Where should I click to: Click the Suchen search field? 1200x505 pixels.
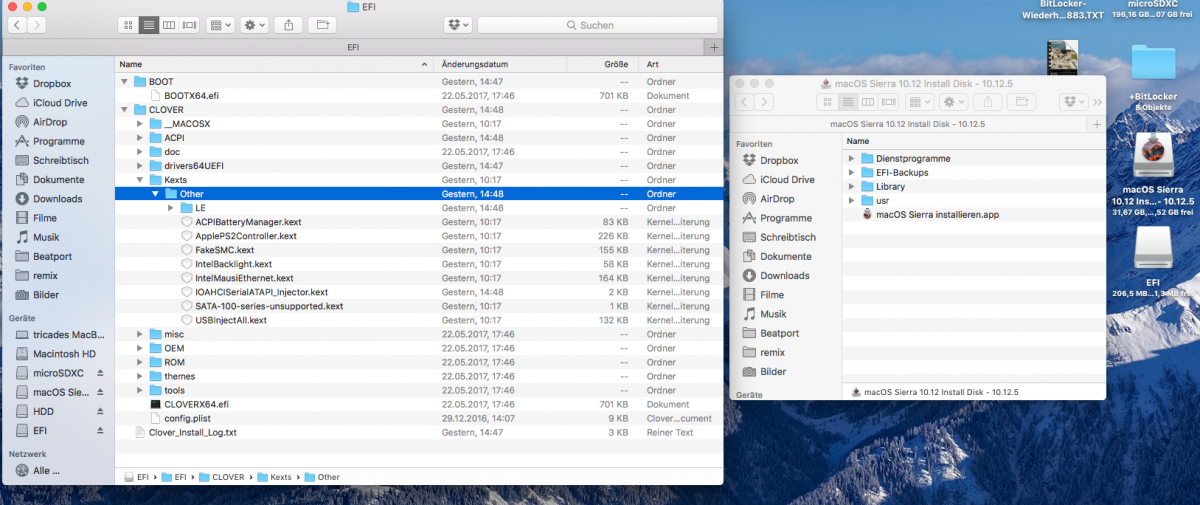coord(597,24)
